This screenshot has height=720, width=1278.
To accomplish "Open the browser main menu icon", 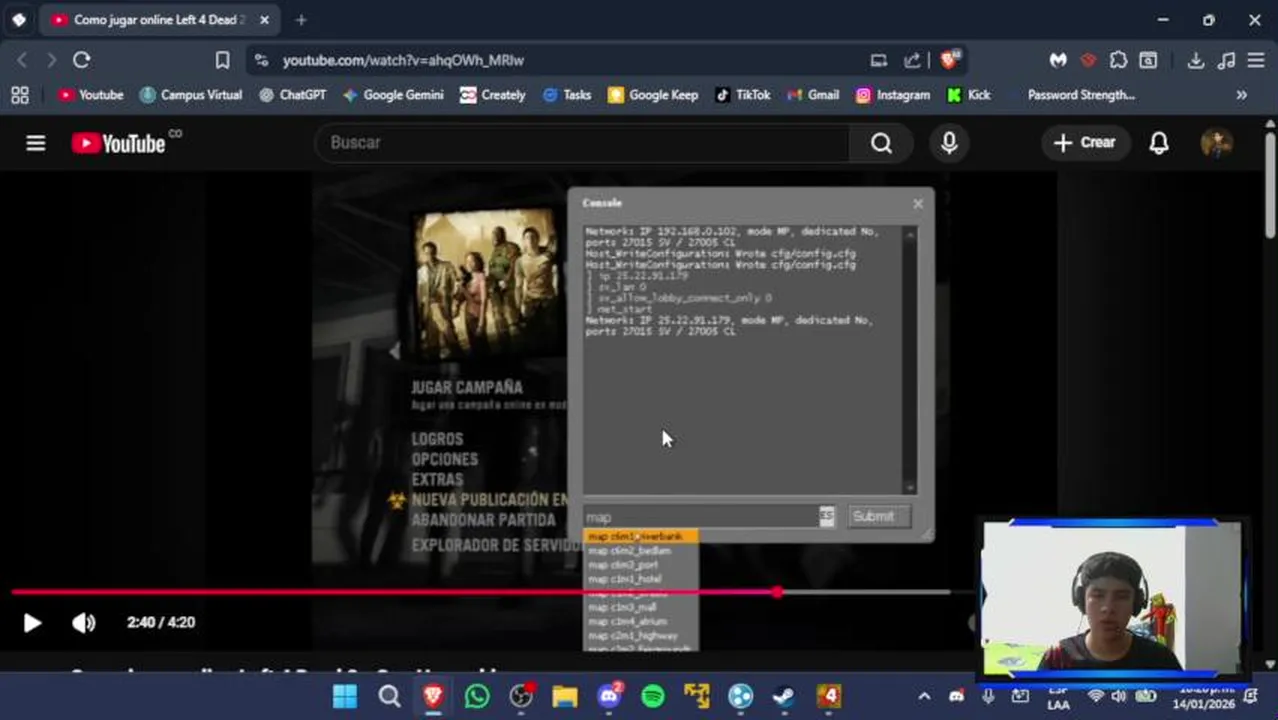I will click(x=1256, y=60).
